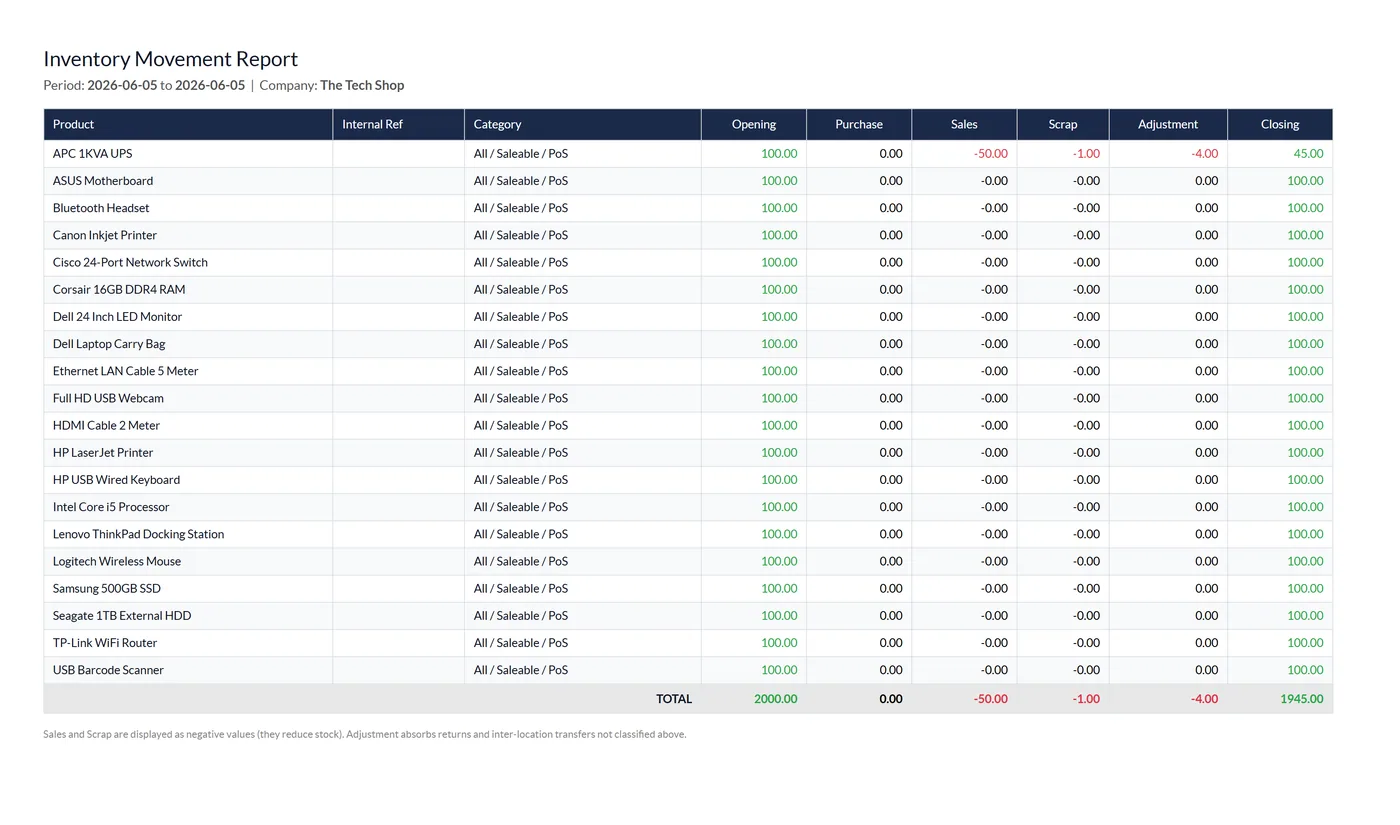Select TP-Link WiFi Router product name
This screenshot has width=1400, height=825.
[x=105, y=642]
